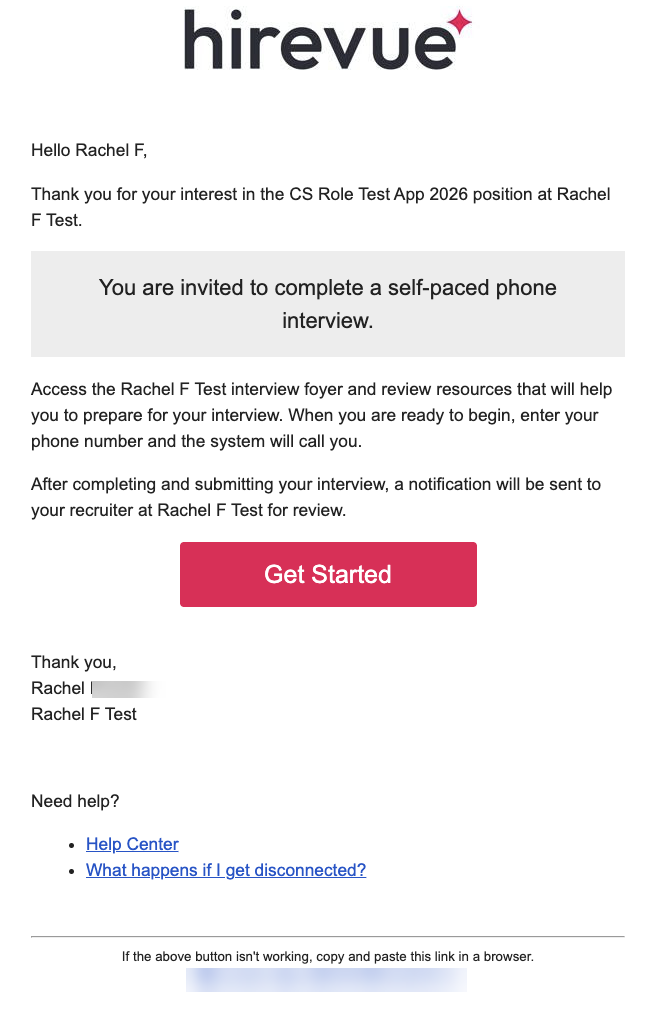Click "Rachel F Test" in the signature
This screenshot has width=658, height=1012.
pyautogui.click(x=84, y=714)
